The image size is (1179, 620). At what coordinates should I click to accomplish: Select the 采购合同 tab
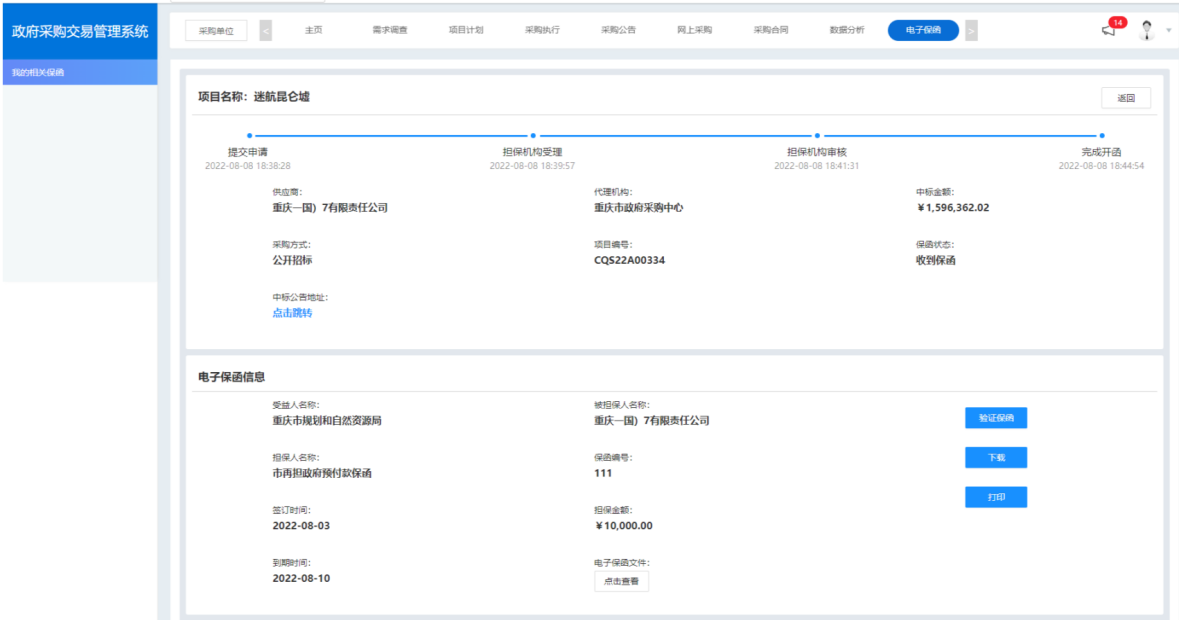point(770,30)
